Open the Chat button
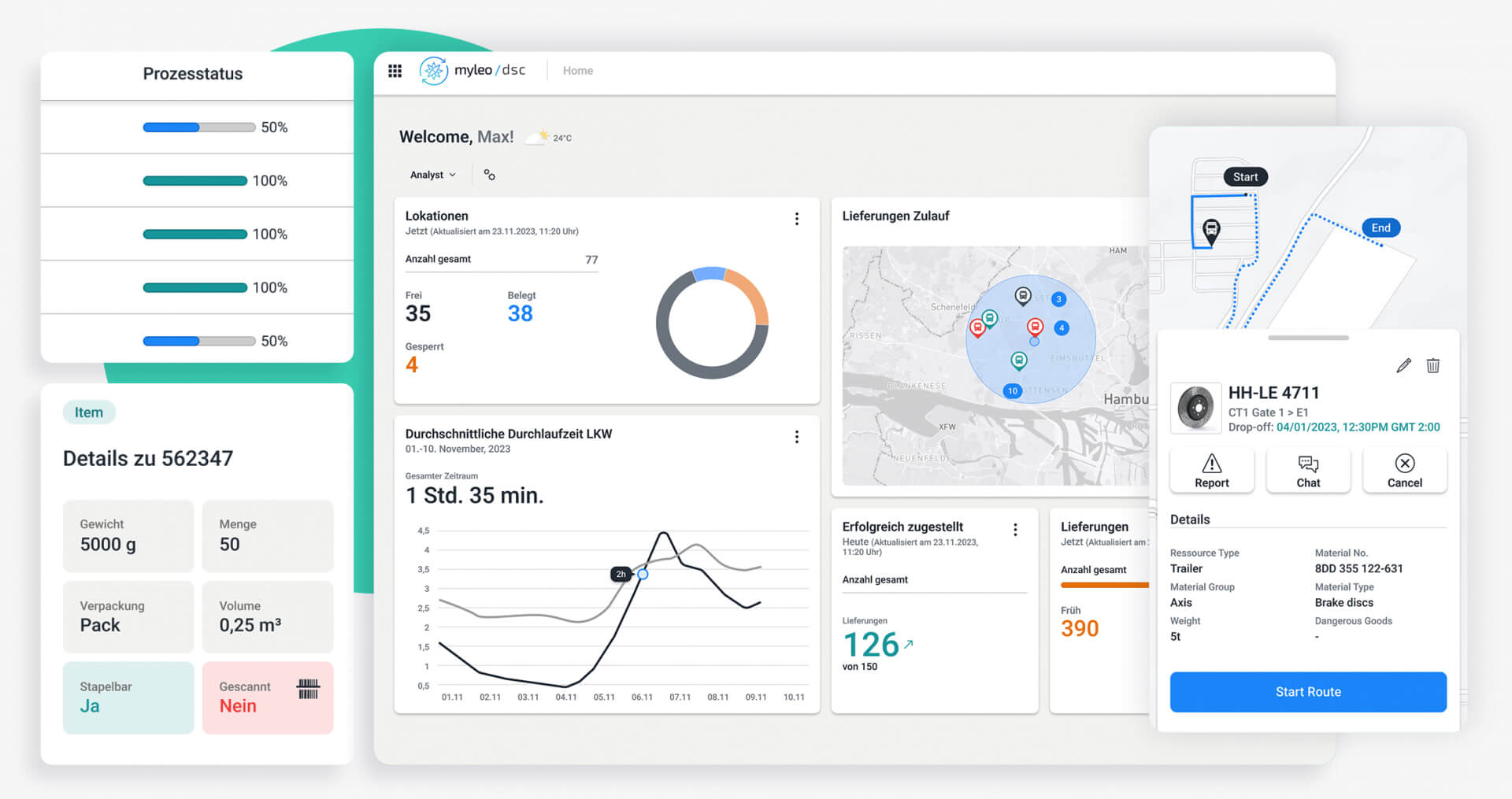 [1308, 471]
